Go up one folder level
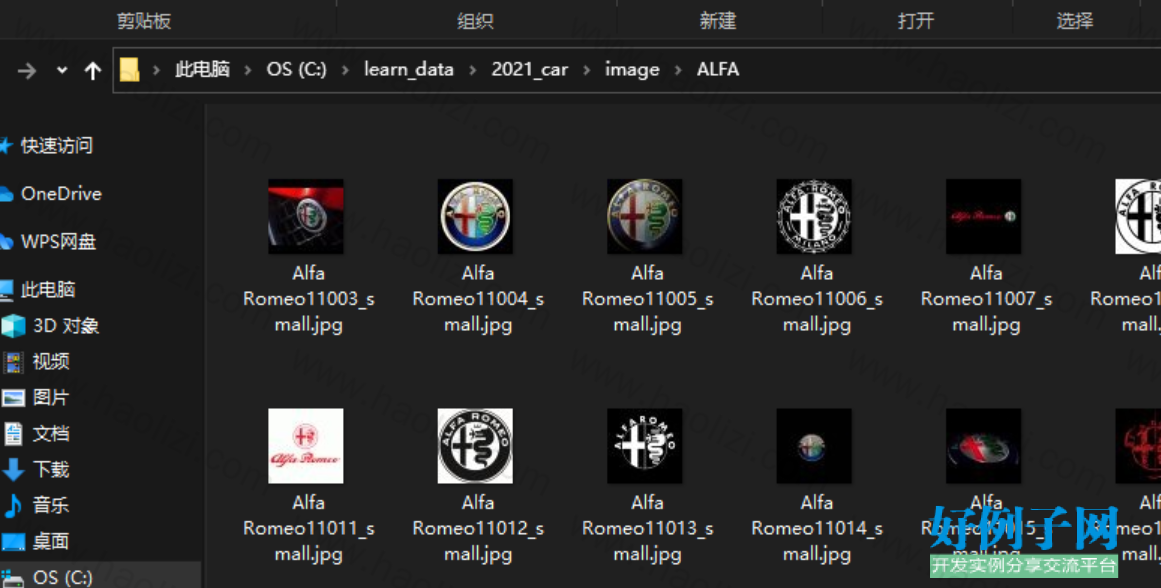Screen dimensions: 1161x588 (93, 70)
